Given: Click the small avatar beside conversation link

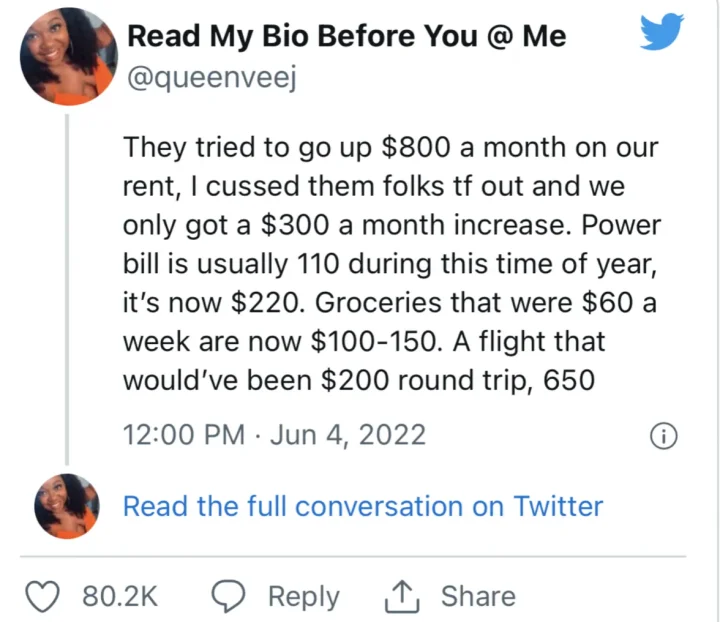Looking at the screenshot, I should click(65, 506).
